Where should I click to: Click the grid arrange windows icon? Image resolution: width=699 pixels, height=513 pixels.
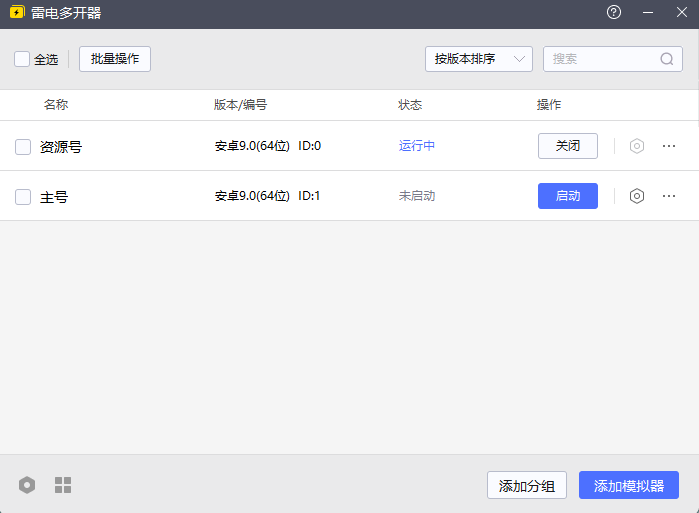pyautogui.click(x=63, y=485)
